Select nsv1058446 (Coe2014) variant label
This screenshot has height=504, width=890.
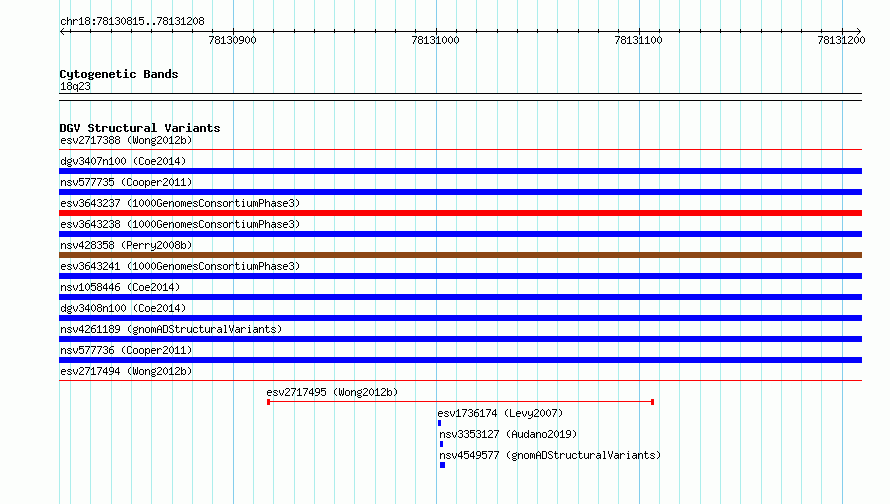point(120,287)
